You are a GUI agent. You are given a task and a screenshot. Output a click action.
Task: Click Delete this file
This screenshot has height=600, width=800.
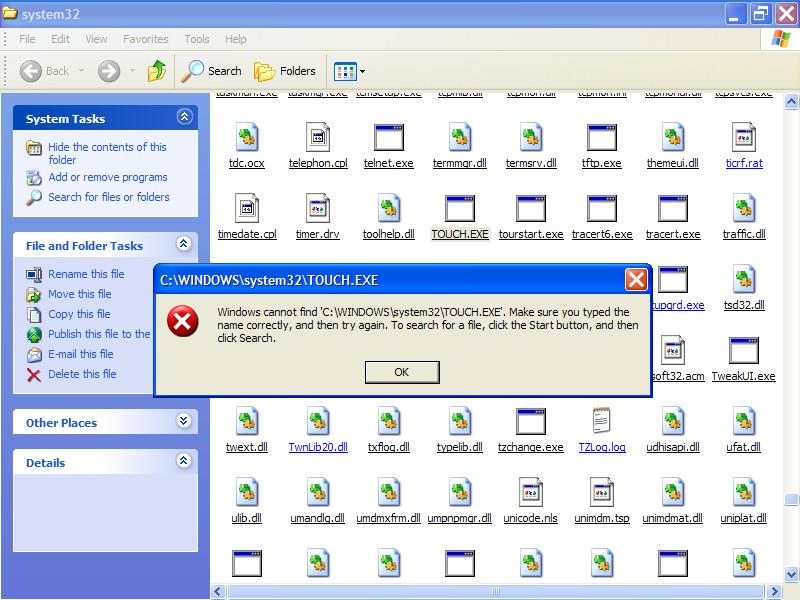82,374
